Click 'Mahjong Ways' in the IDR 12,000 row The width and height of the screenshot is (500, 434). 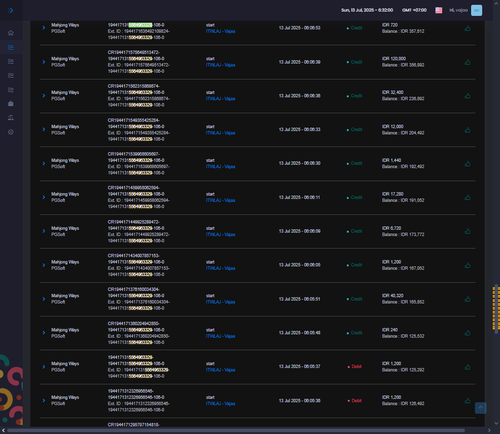tap(65, 127)
